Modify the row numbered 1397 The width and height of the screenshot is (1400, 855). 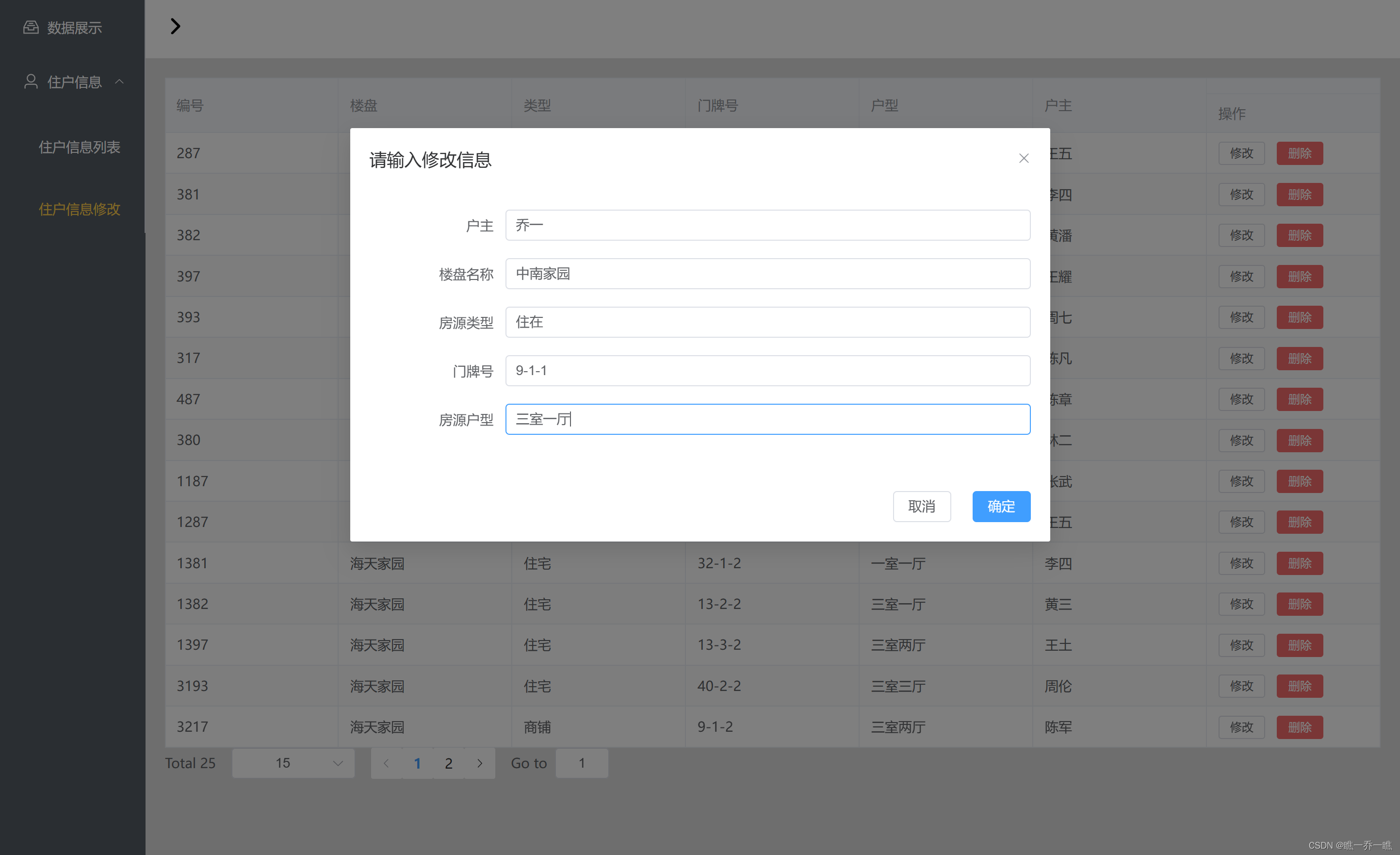coord(1241,645)
